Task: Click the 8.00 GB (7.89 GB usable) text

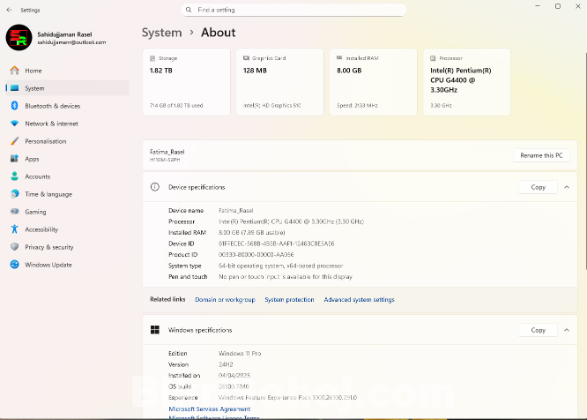Action: [x=252, y=232]
